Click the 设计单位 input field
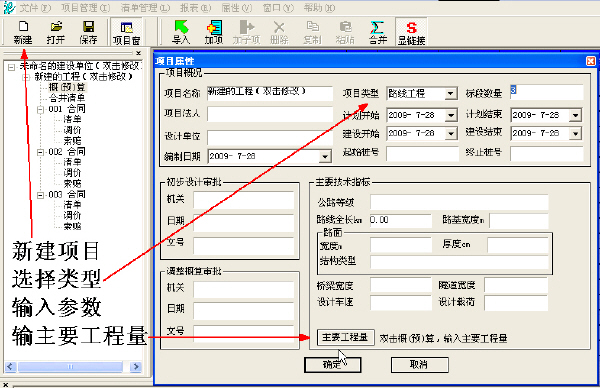 (x=270, y=137)
